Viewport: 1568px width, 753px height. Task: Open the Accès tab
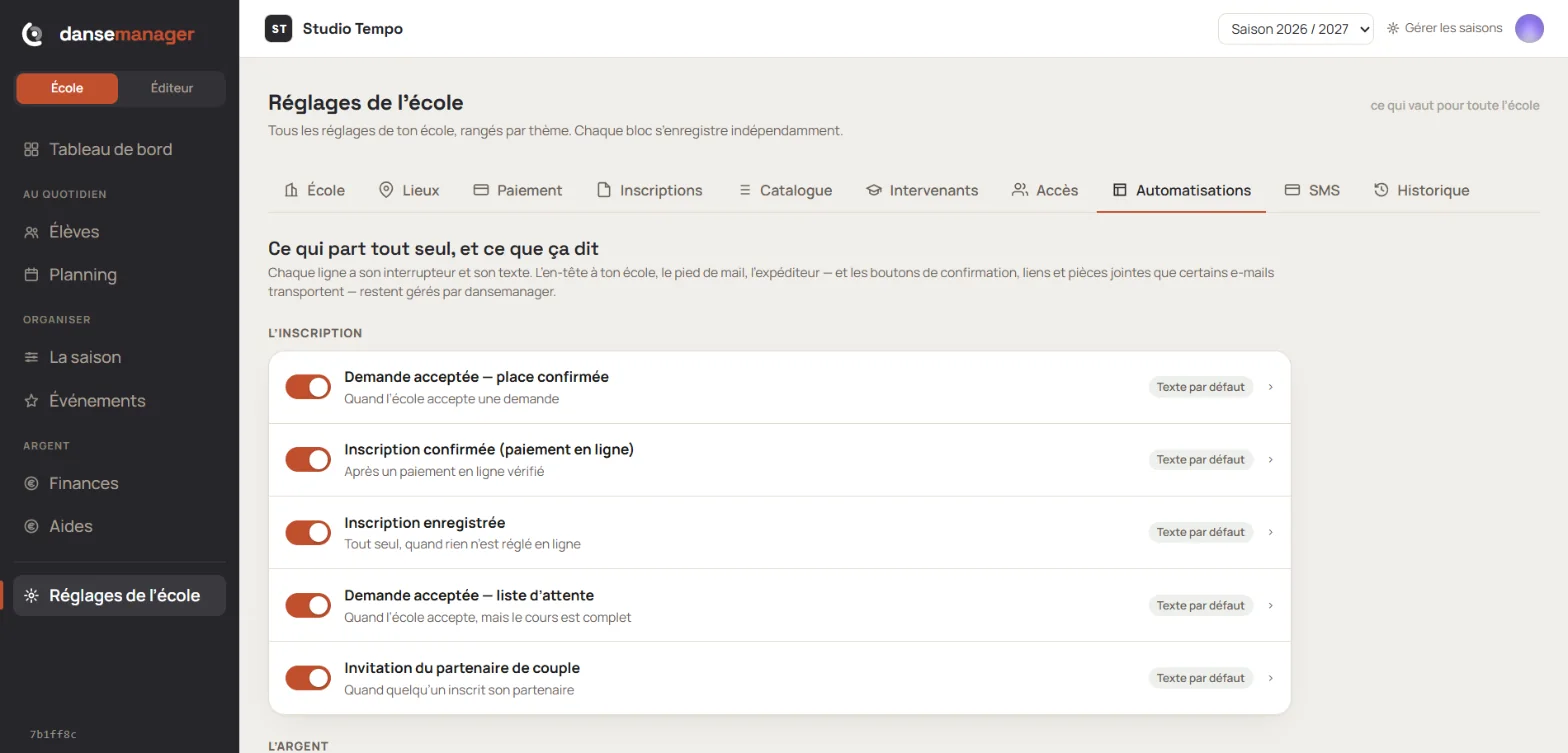coord(1045,190)
